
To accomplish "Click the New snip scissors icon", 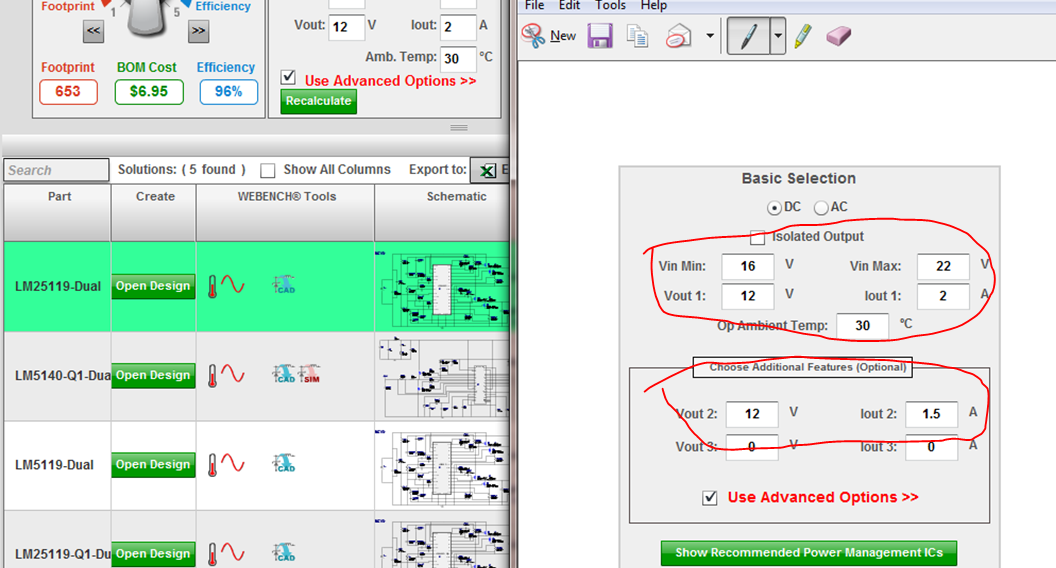I will pos(533,35).
